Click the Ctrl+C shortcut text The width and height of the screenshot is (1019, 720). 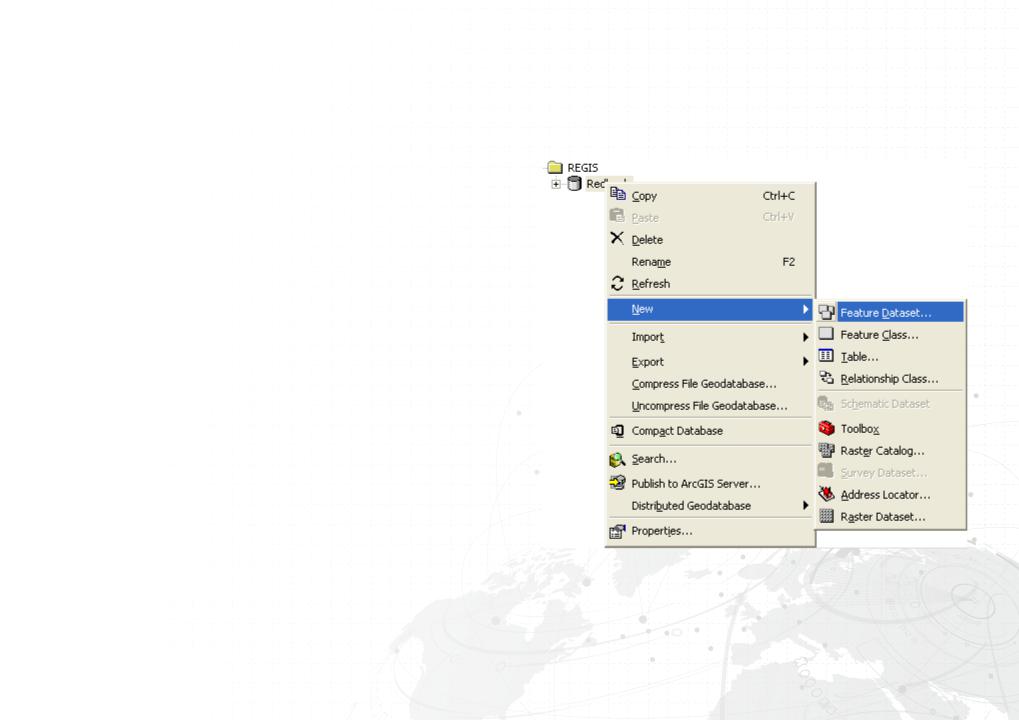[x=779, y=196]
